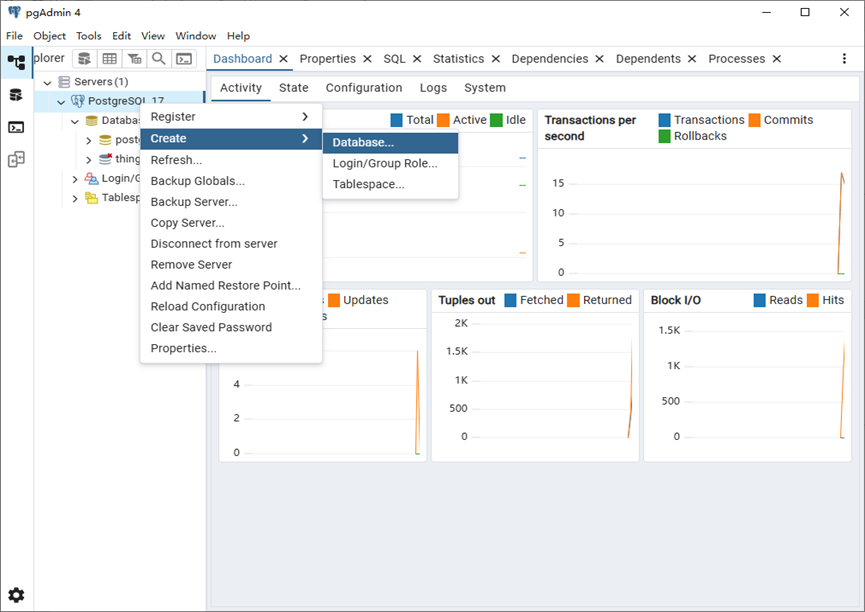Switch to the Logs sub-tab

click(x=433, y=88)
